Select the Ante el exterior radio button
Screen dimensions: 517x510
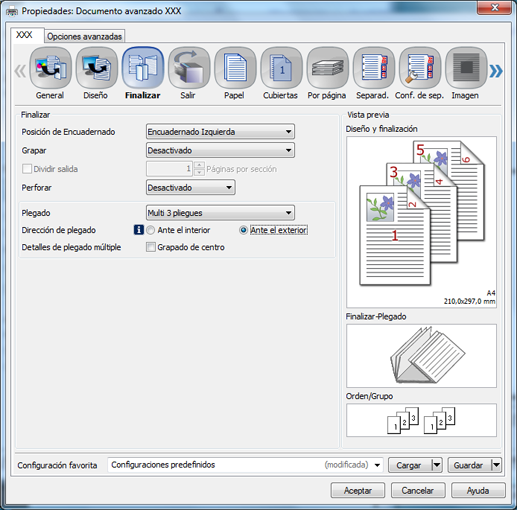click(243, 230)
